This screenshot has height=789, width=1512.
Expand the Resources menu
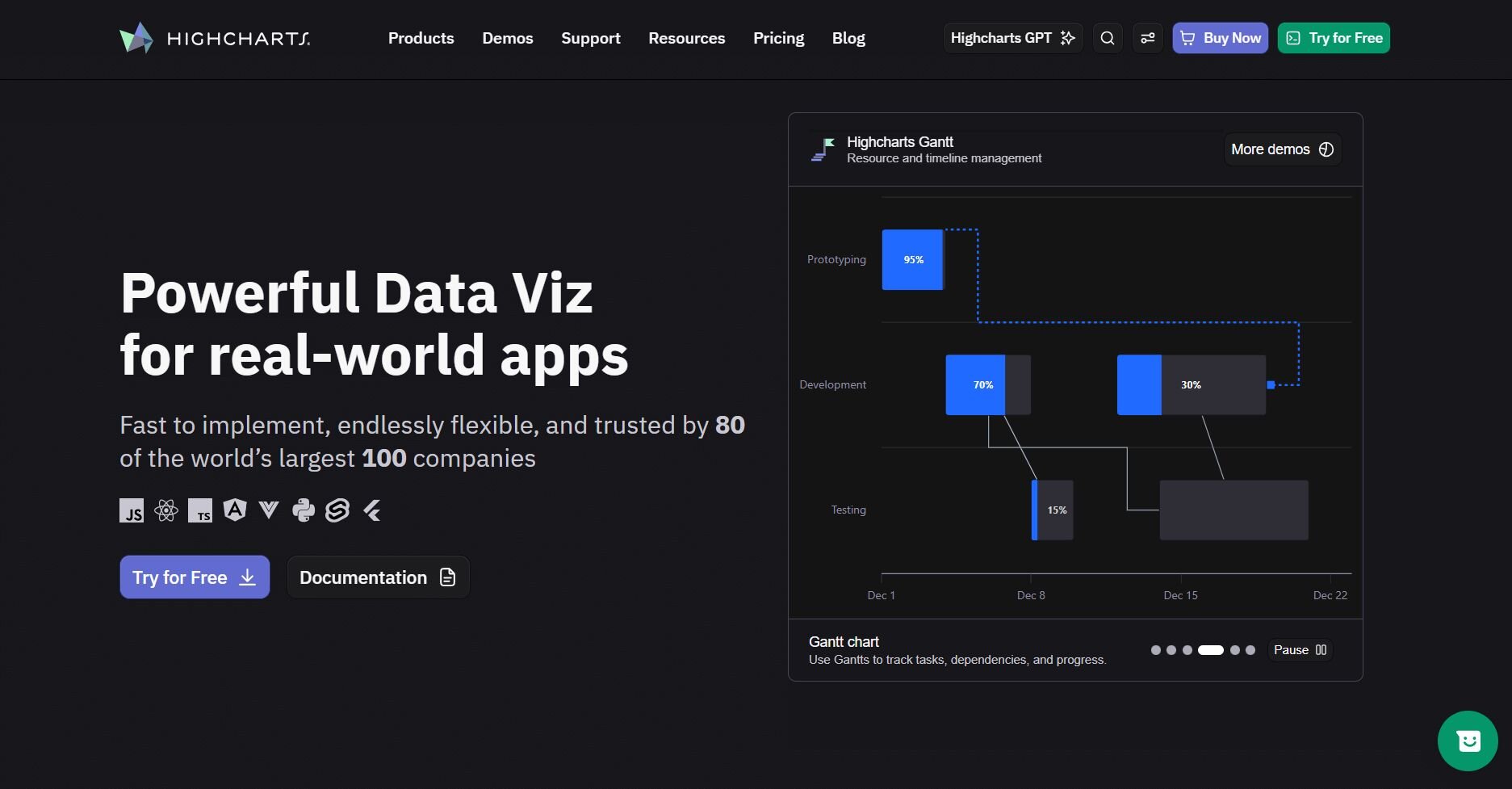(x=686, y=38)
